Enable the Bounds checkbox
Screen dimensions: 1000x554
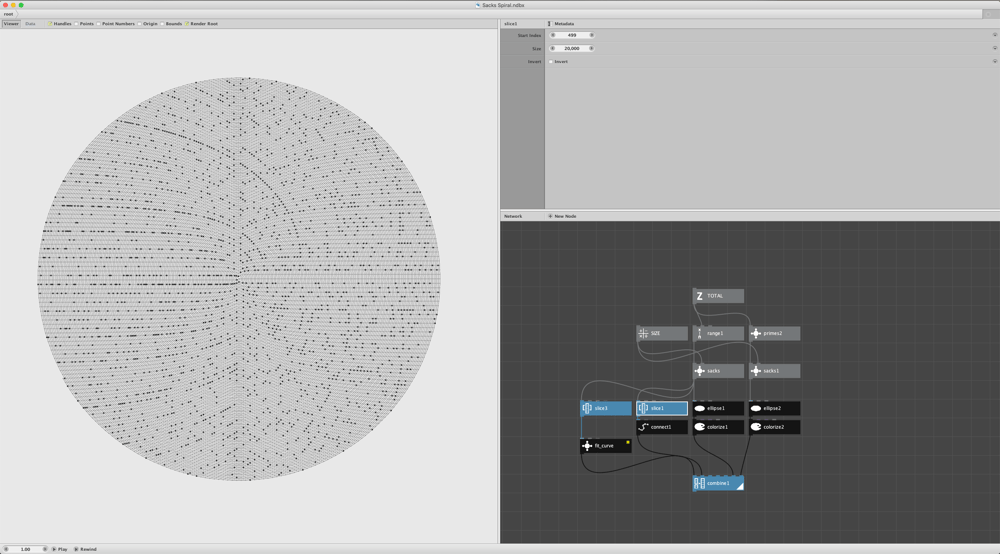tap(162, 24)
